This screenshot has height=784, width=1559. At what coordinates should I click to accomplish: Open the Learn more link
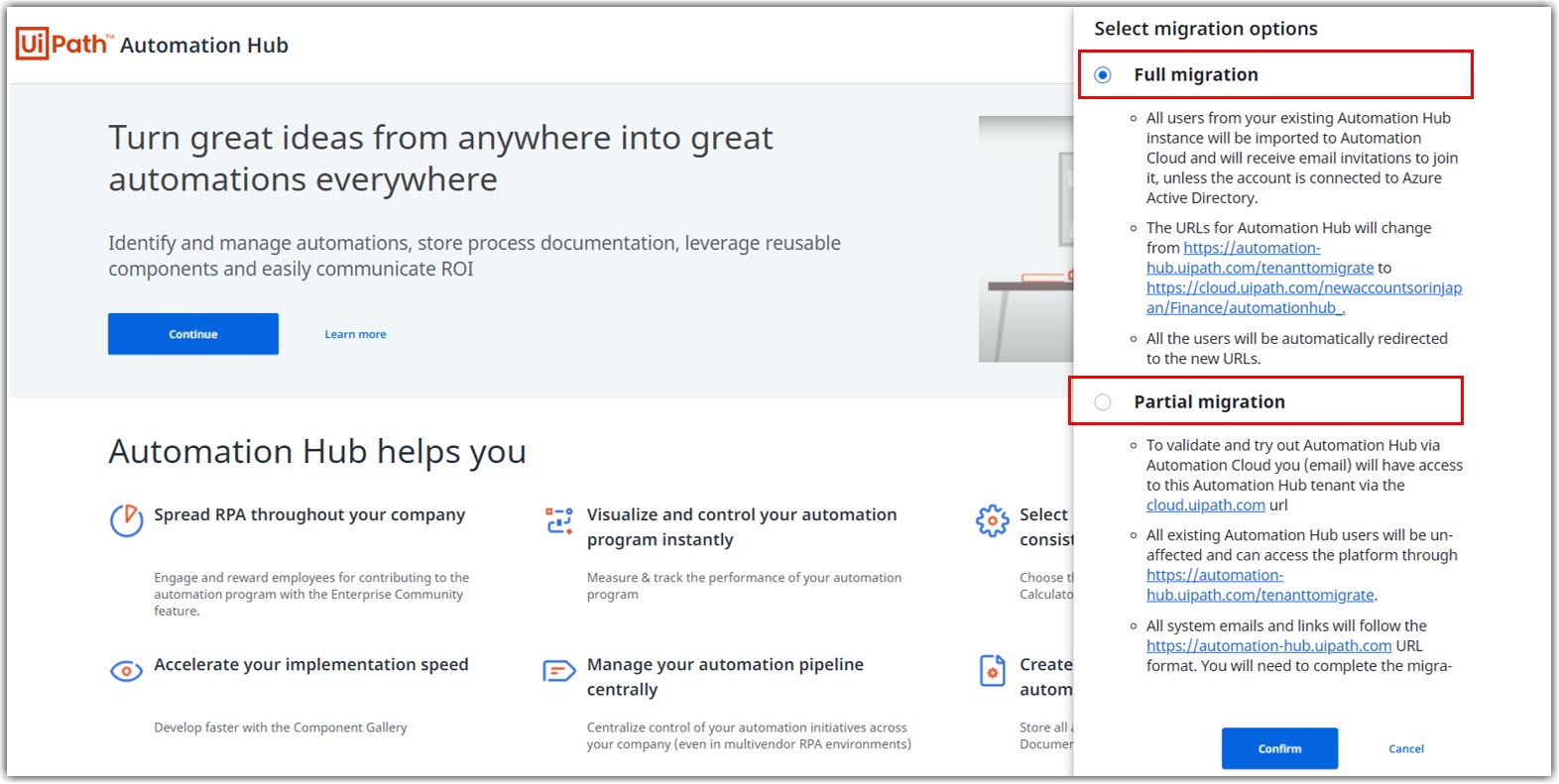355,334
